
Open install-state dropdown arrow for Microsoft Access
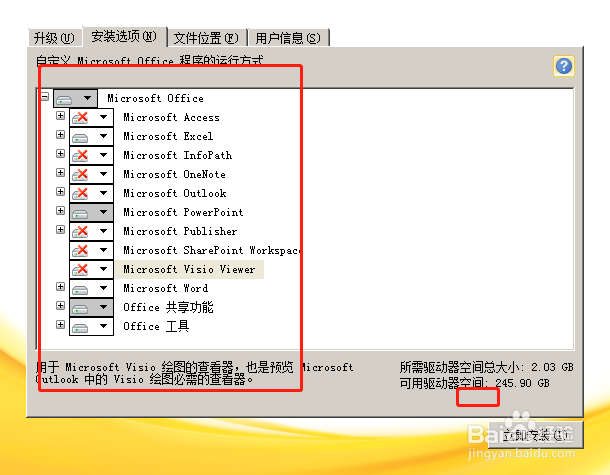pos(103,117)
